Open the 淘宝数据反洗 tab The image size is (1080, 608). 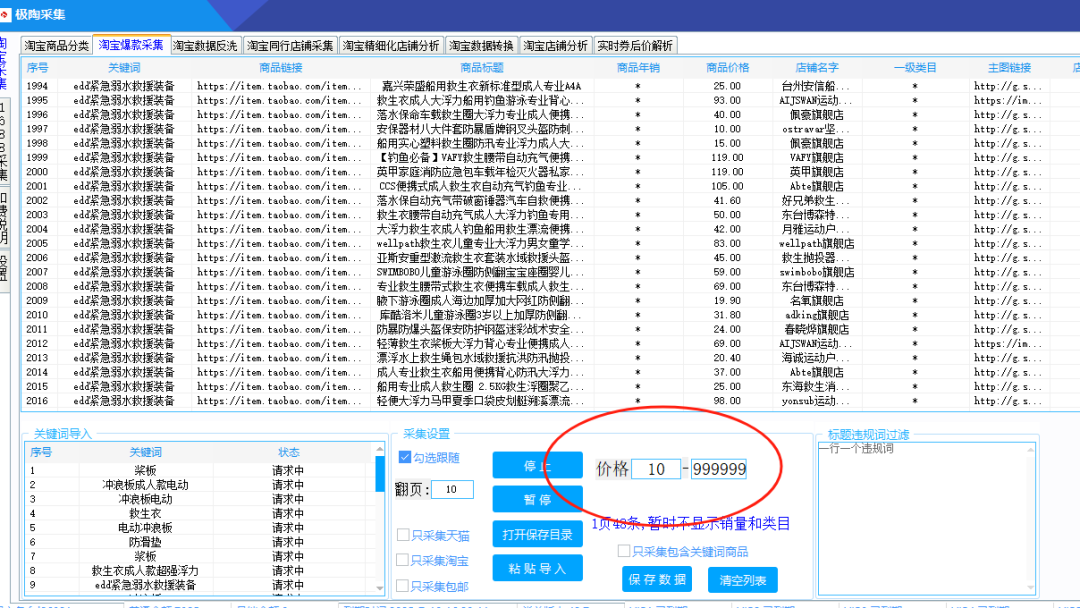coord(205,46)
